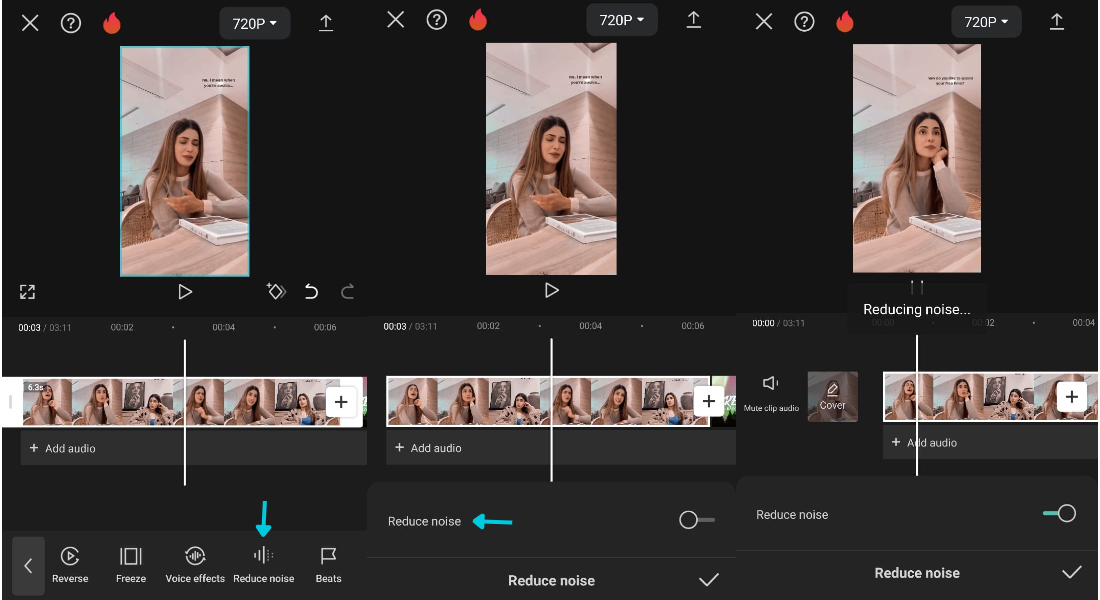Collapse the toolbar with the back chevron
This screenshot has height=600, width=1100.
pos(28,566)
